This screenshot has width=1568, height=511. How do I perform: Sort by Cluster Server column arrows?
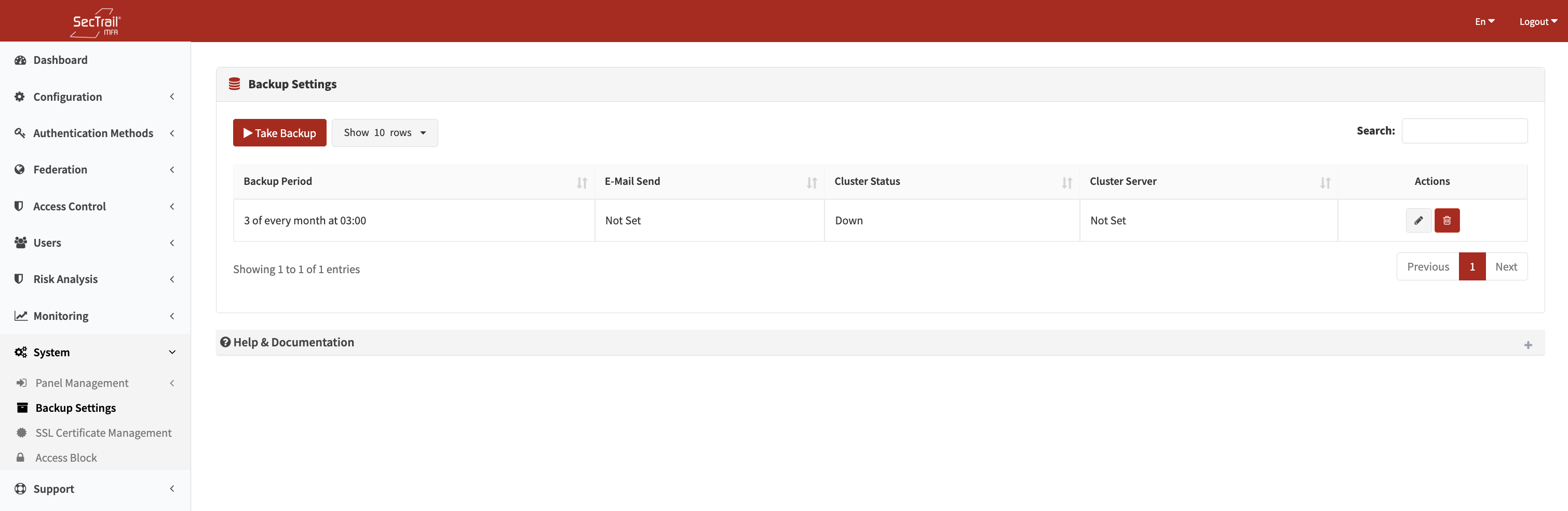click(x=1324, y=183)
